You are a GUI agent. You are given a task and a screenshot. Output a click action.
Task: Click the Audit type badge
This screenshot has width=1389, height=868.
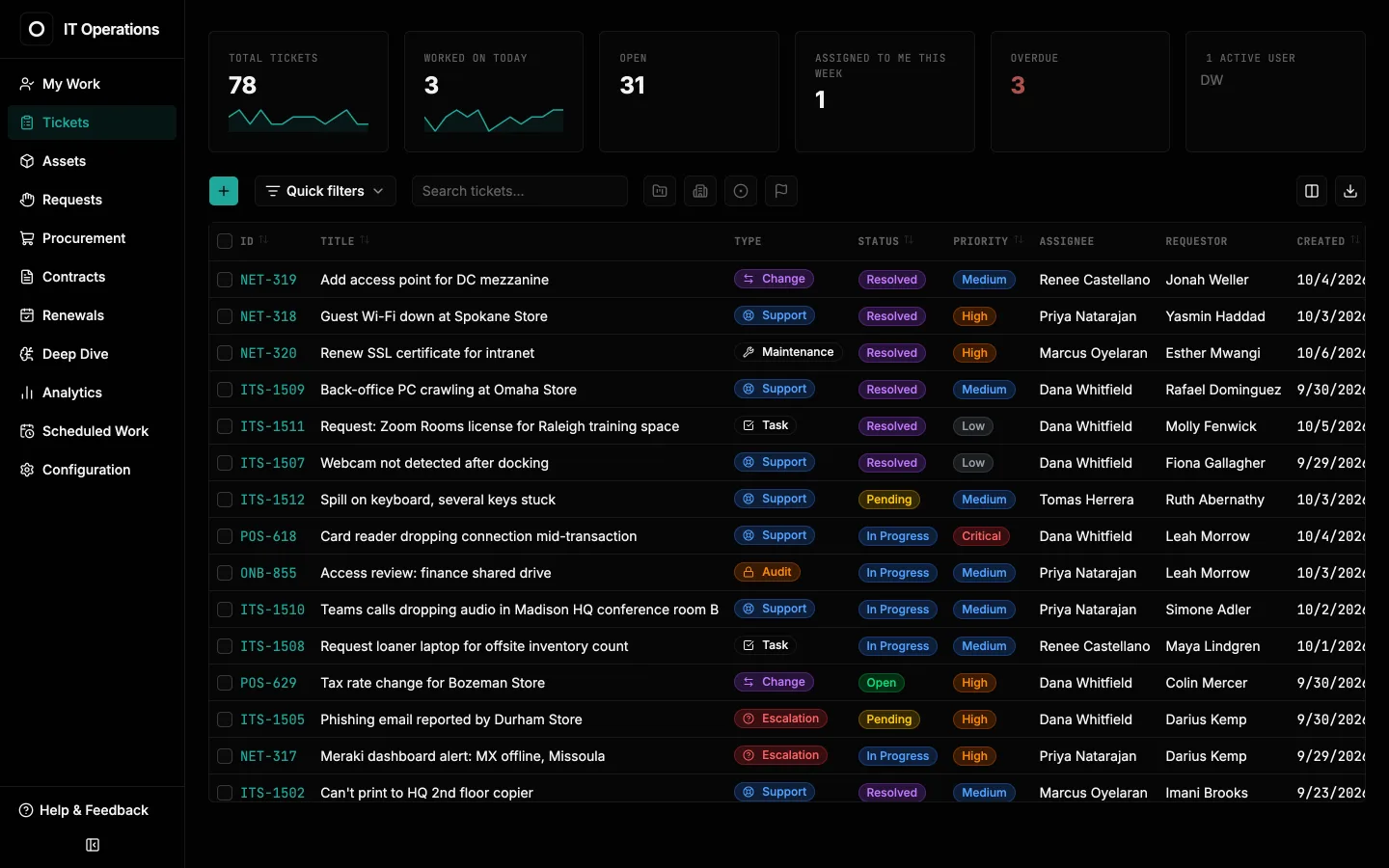click(x=767, y=572)
